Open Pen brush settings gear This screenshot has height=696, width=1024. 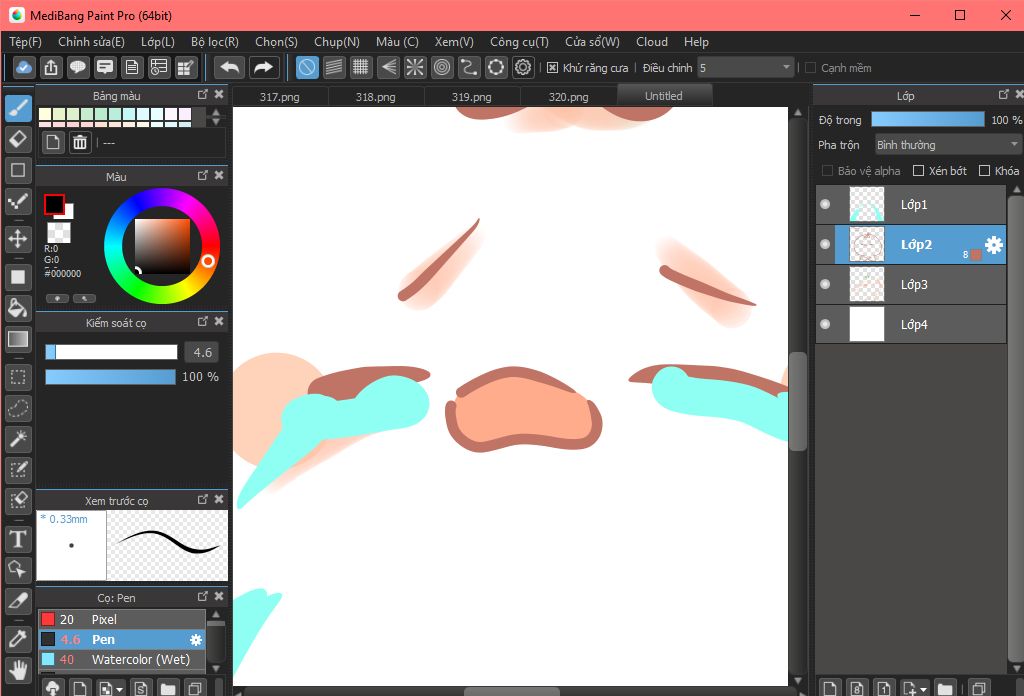(195, 640)
